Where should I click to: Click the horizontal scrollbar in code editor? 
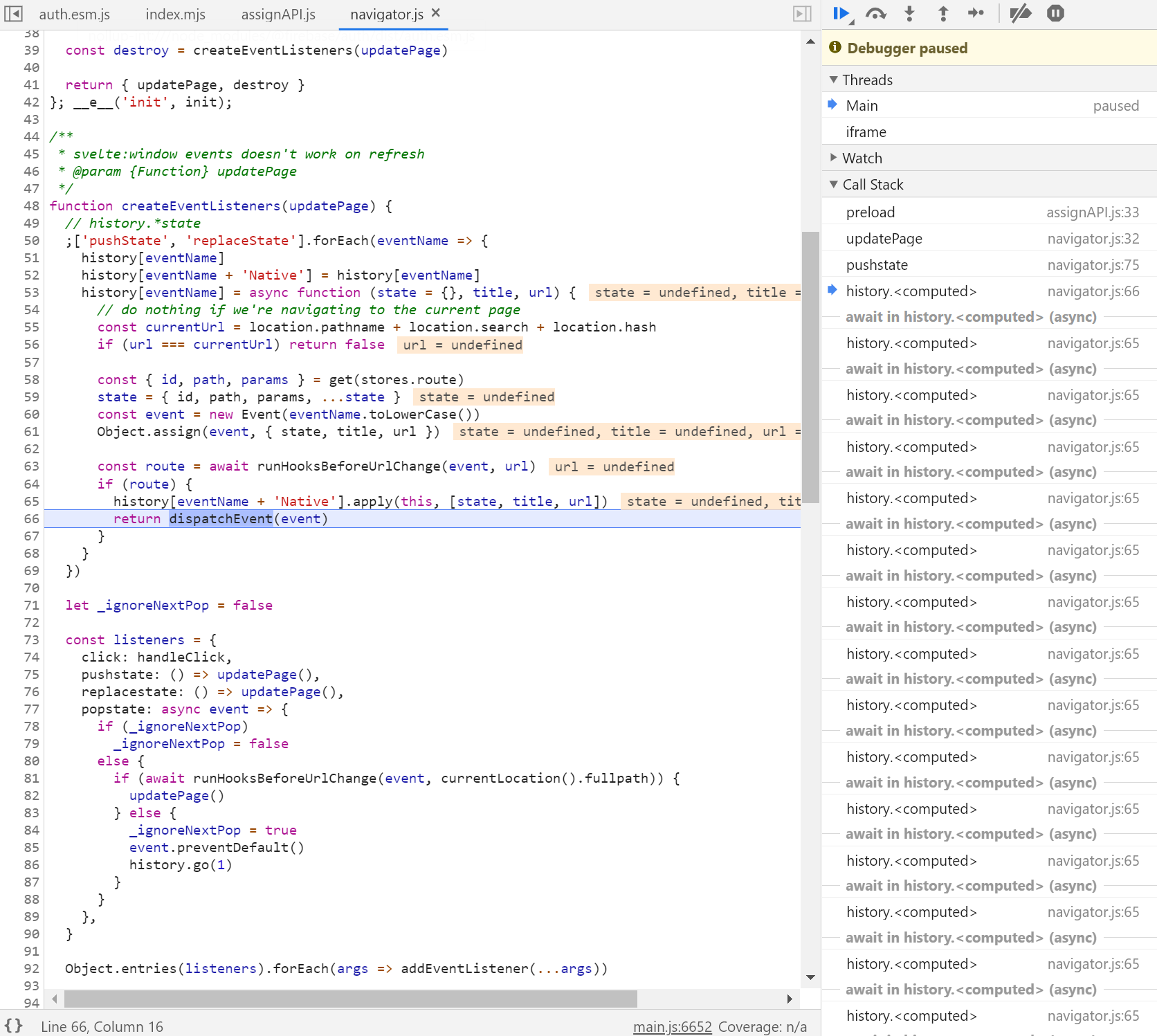click(x=350, y=999)
